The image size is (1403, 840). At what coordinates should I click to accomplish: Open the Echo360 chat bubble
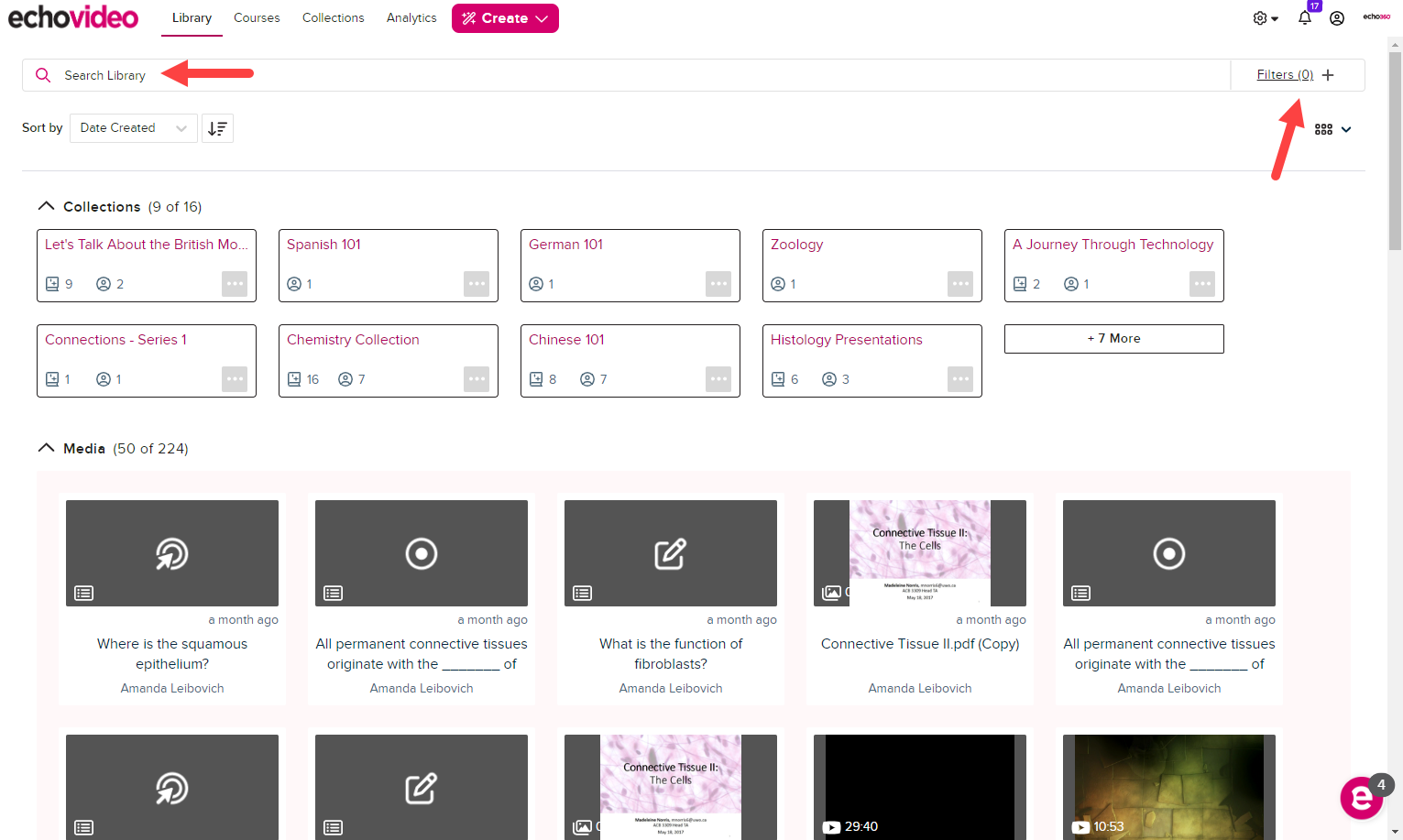(1362, 798)
